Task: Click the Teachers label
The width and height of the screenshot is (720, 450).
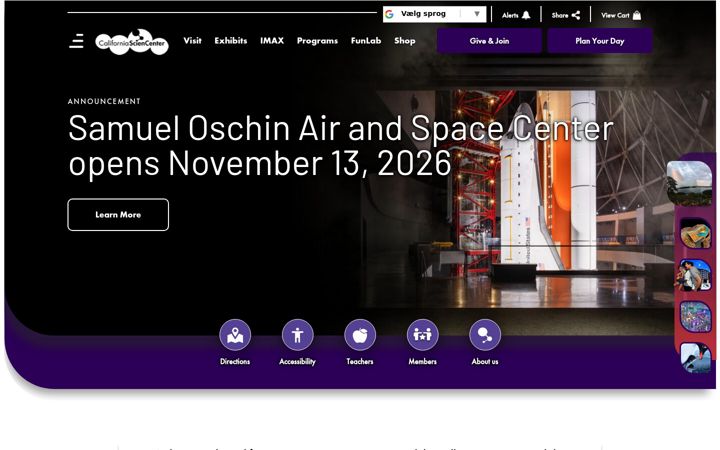Action: [360, 361]
